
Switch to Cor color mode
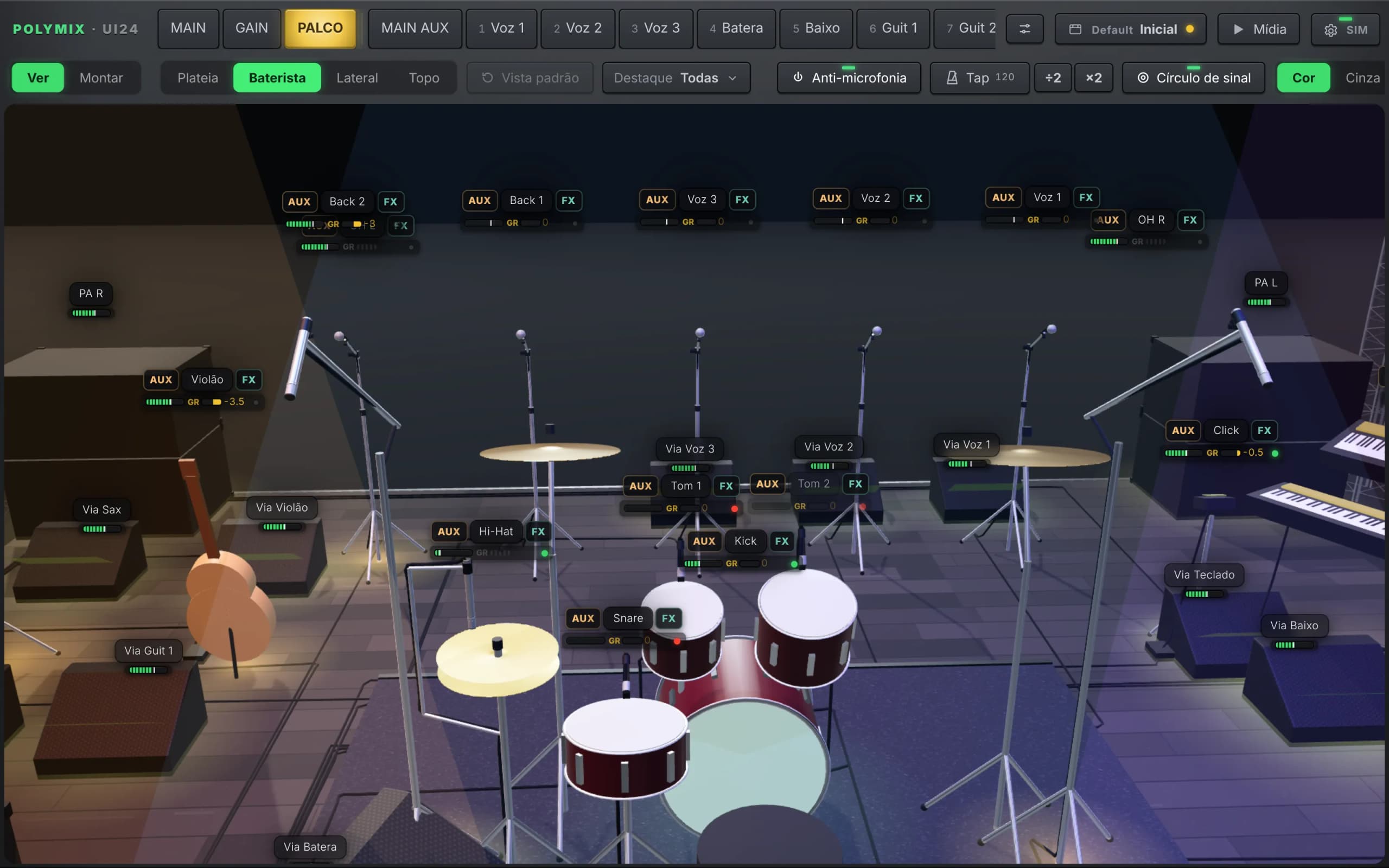point(1303,78)
